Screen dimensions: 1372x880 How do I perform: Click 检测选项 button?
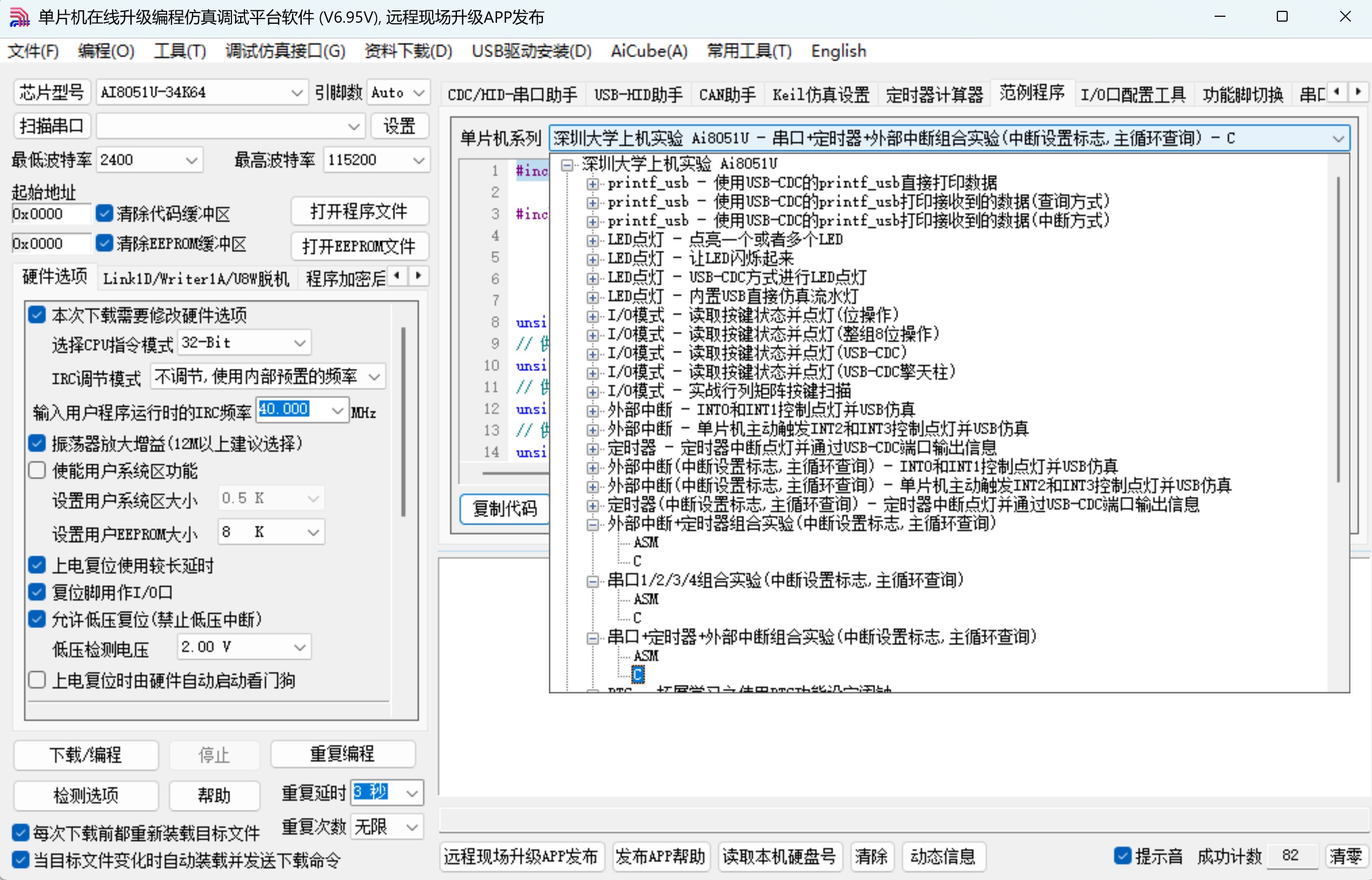pos(85,796)
